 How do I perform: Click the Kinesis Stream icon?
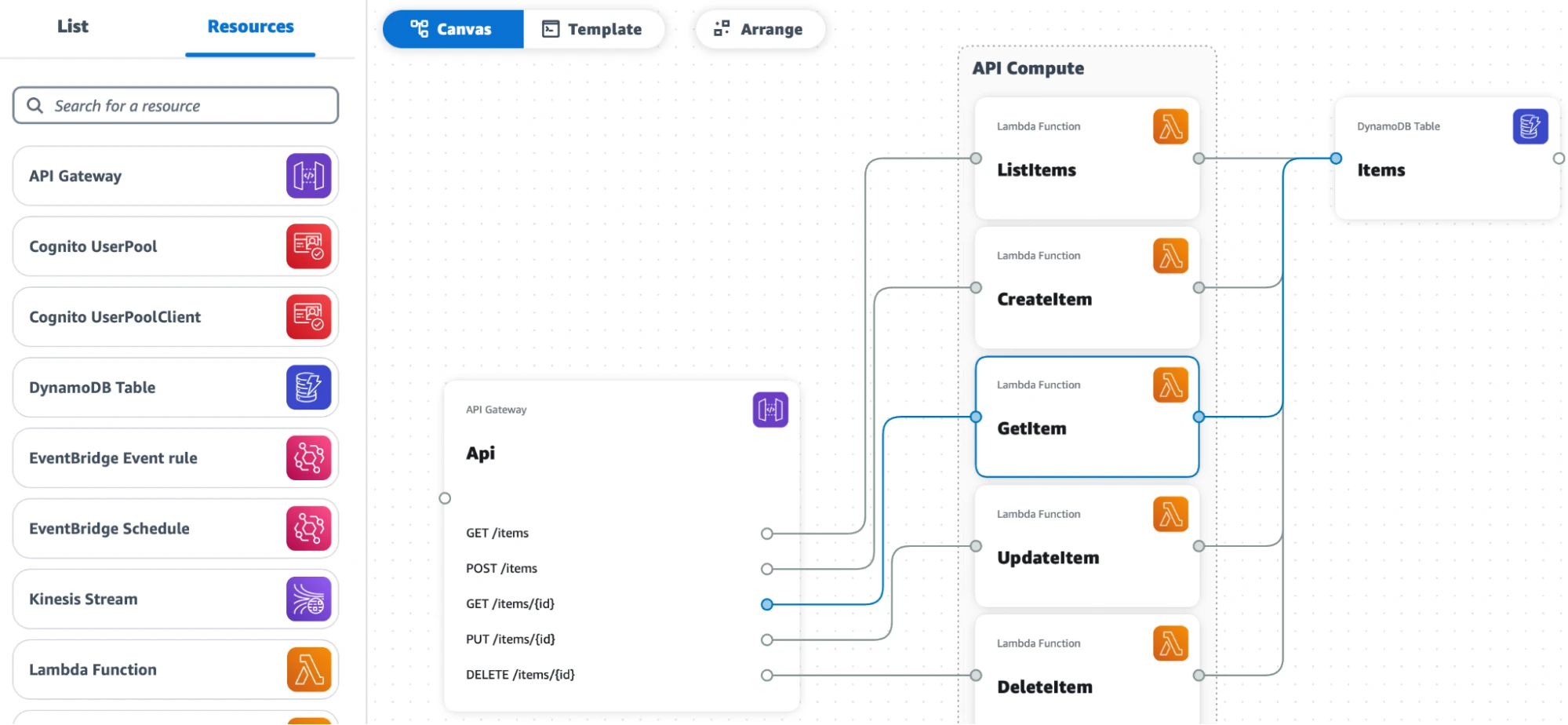coord(308,599)
